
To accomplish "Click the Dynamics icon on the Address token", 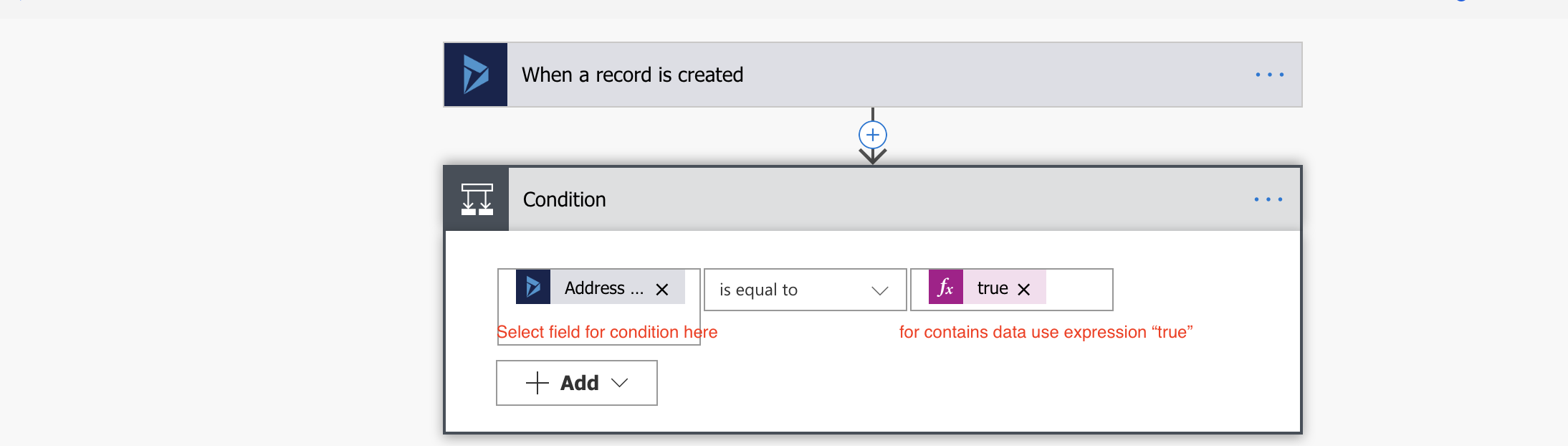I will [x=532, y=288].
